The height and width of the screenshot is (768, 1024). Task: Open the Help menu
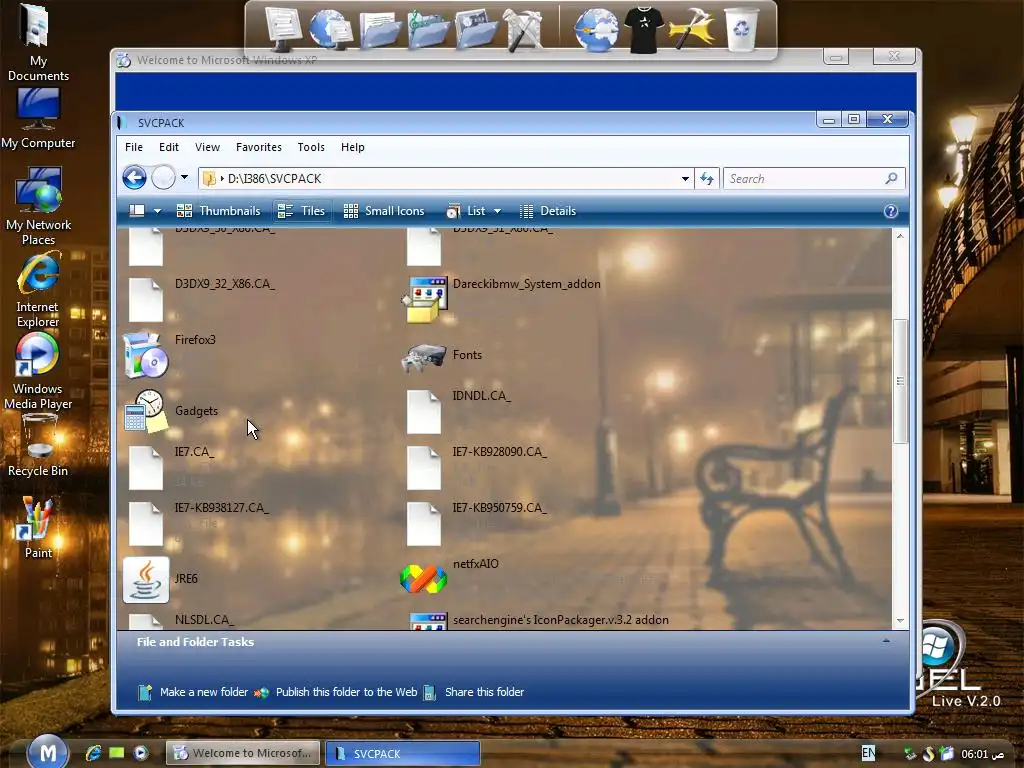(353, 147)
